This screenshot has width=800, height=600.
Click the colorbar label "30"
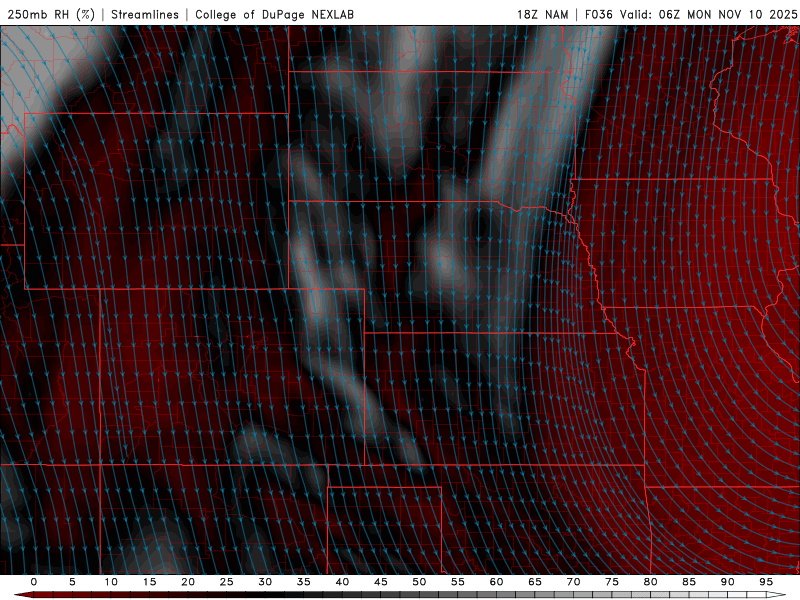265,582
